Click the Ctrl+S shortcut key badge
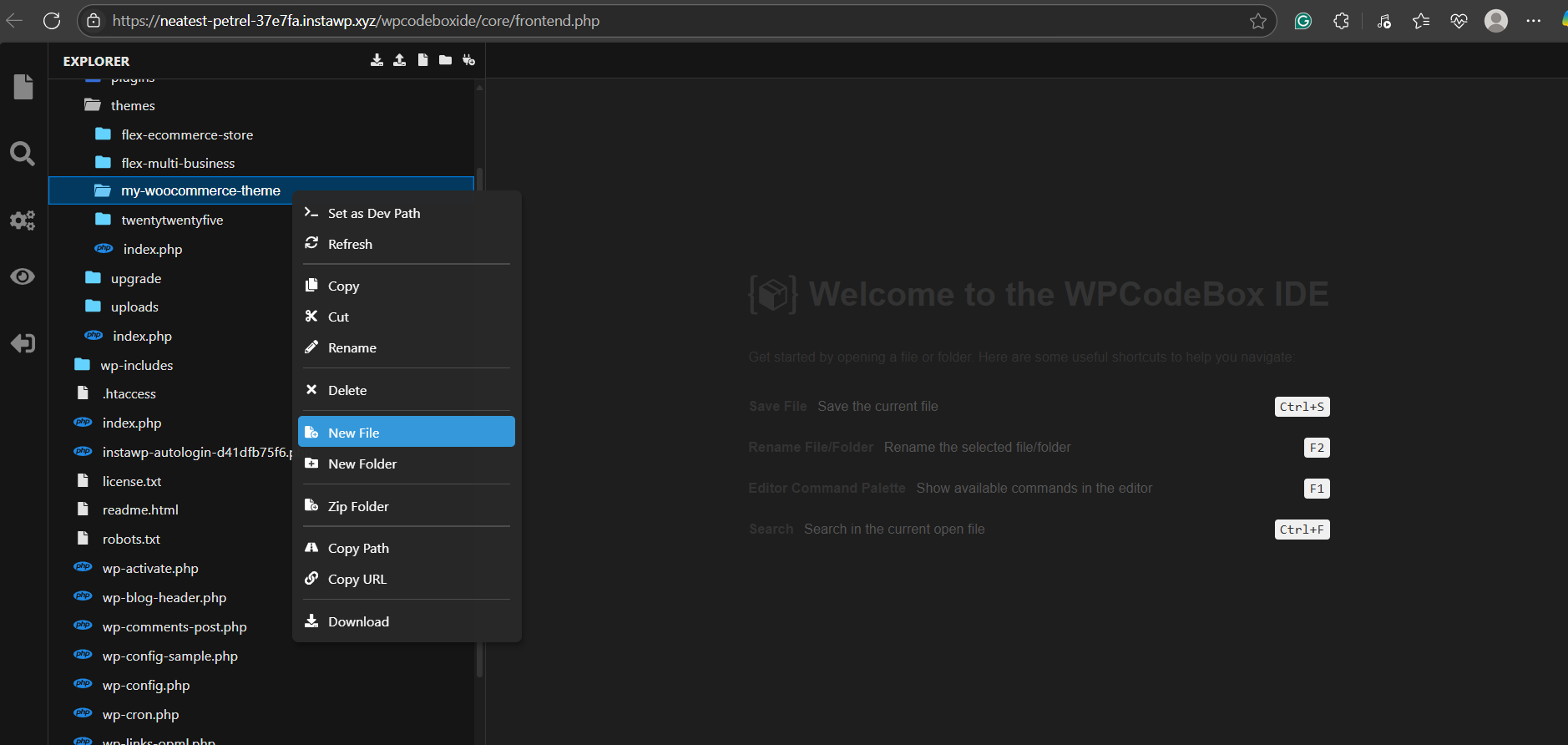Screen dimensions: 1568x745 tap(1302, 407)
